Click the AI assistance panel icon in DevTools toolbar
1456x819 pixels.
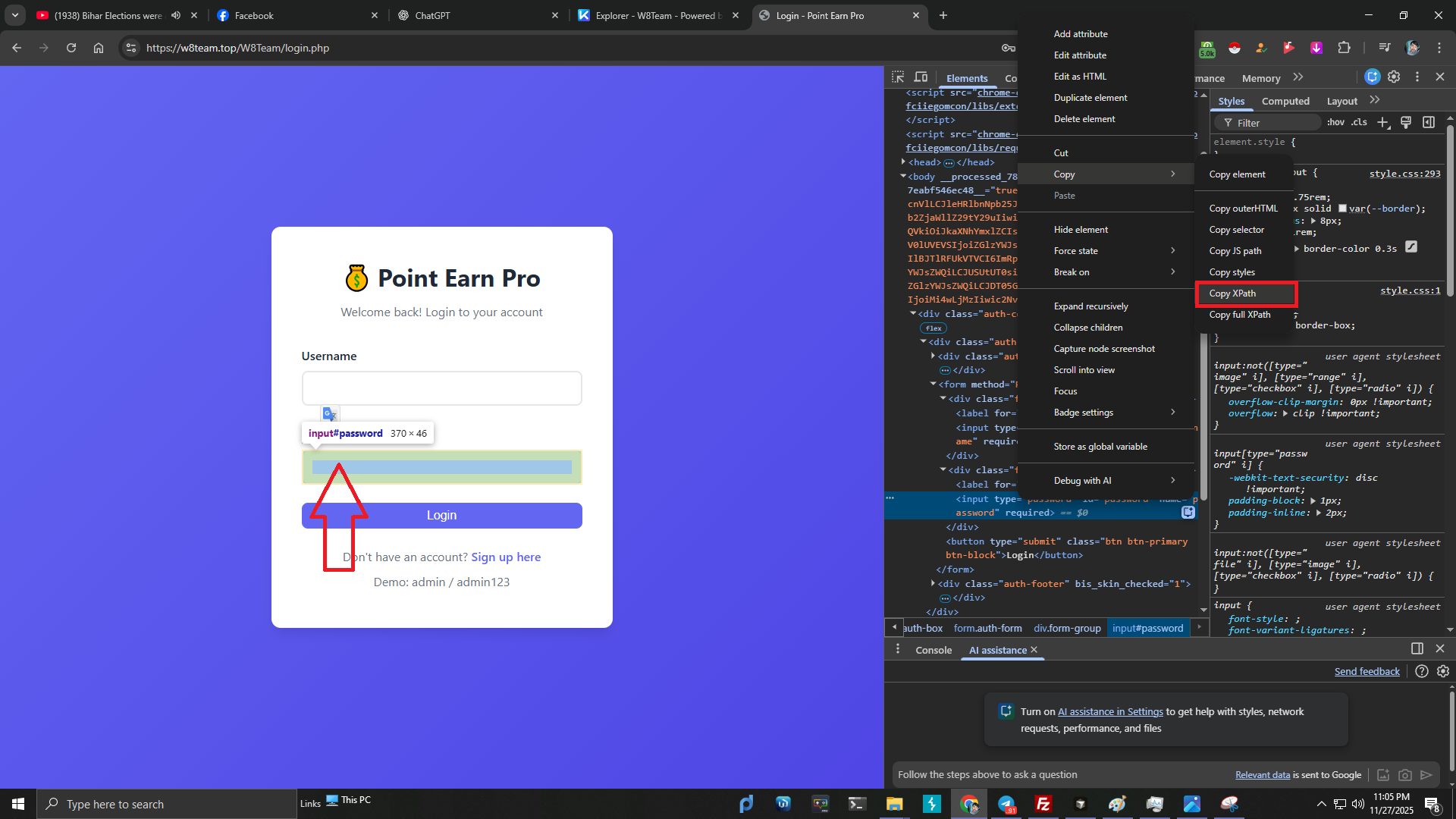pos(1372,77)
